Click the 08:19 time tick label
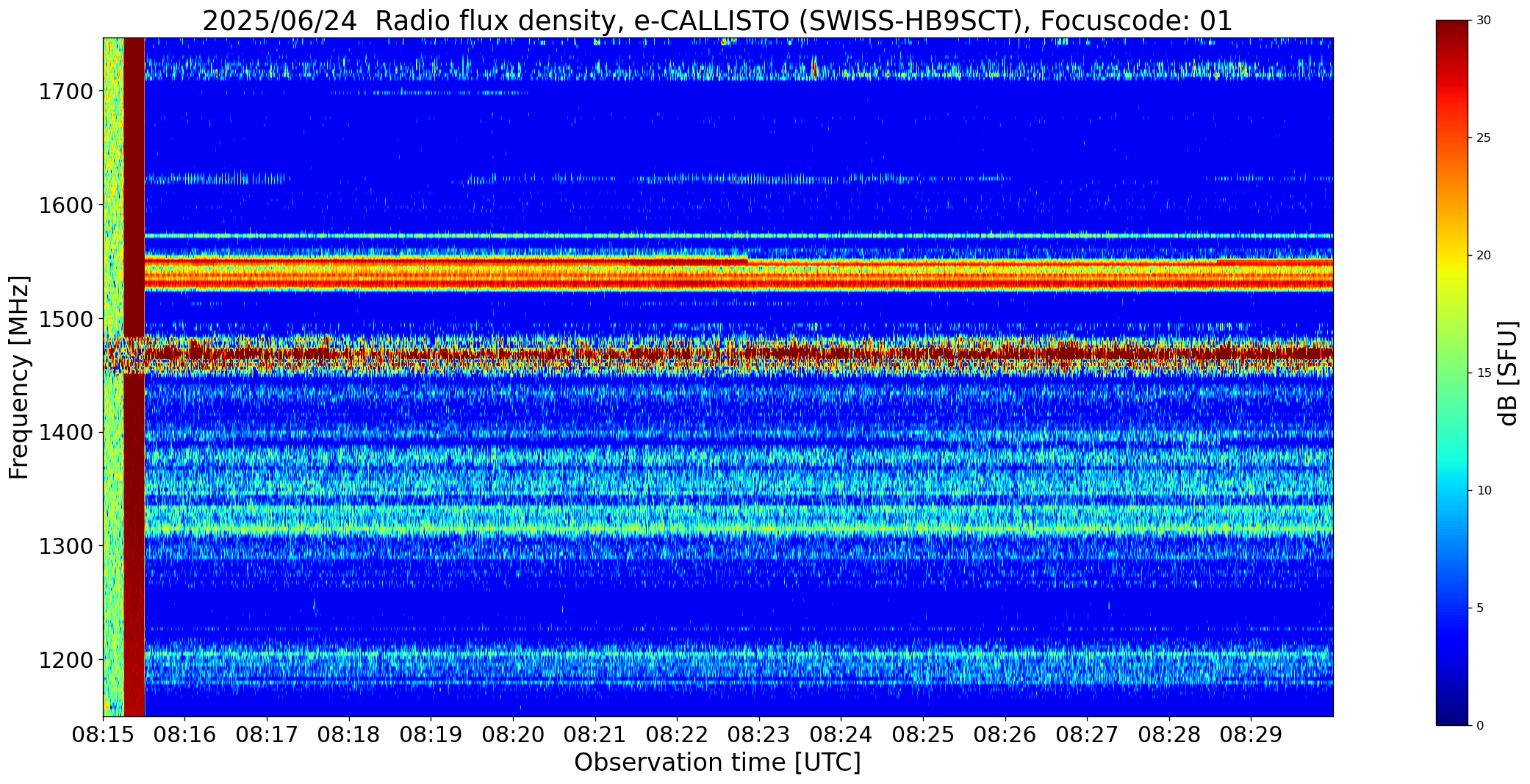This screenshot has width=1530, height=784. [431, 735]
